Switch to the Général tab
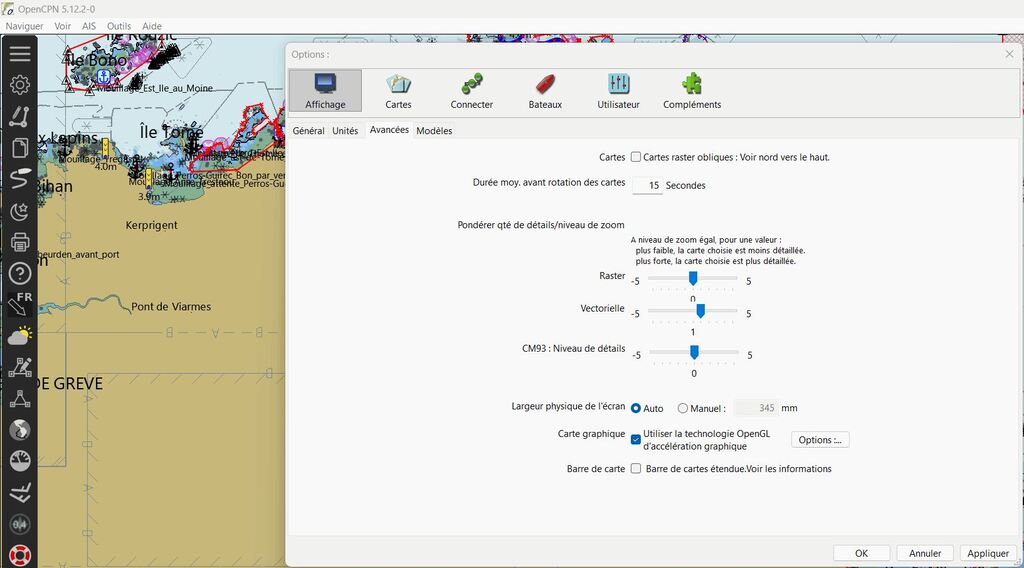The image size is (1024, 568). [308, 131]
